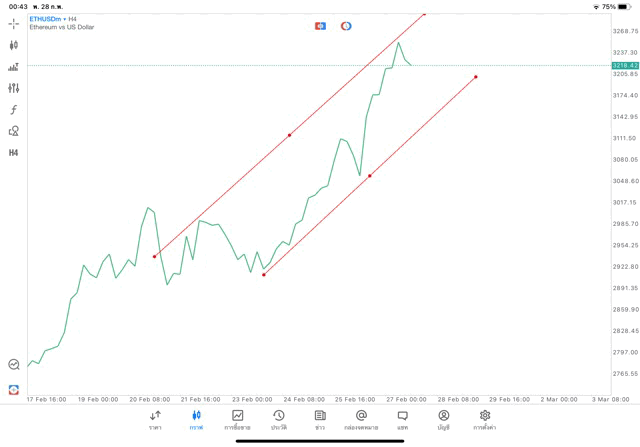The image size is (640, 447).
Task: Tap the circular red-blue icon in chart header
Action: [346, 26]
